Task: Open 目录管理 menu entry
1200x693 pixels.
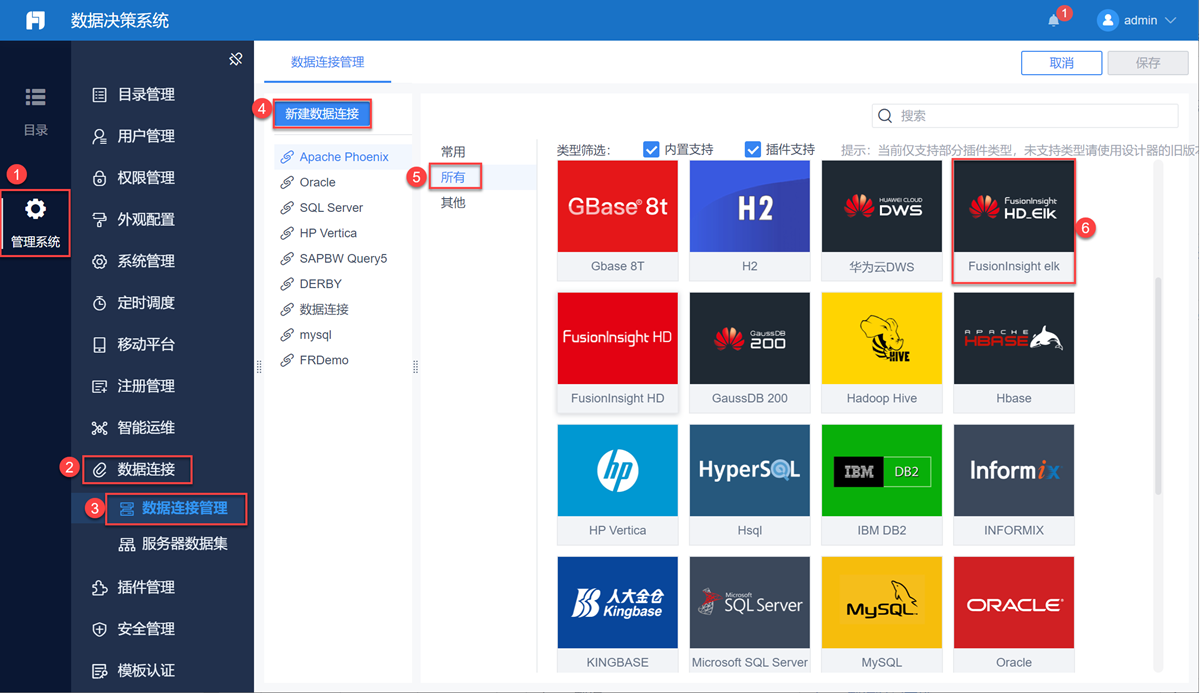Action: click(x=146, y=95)
